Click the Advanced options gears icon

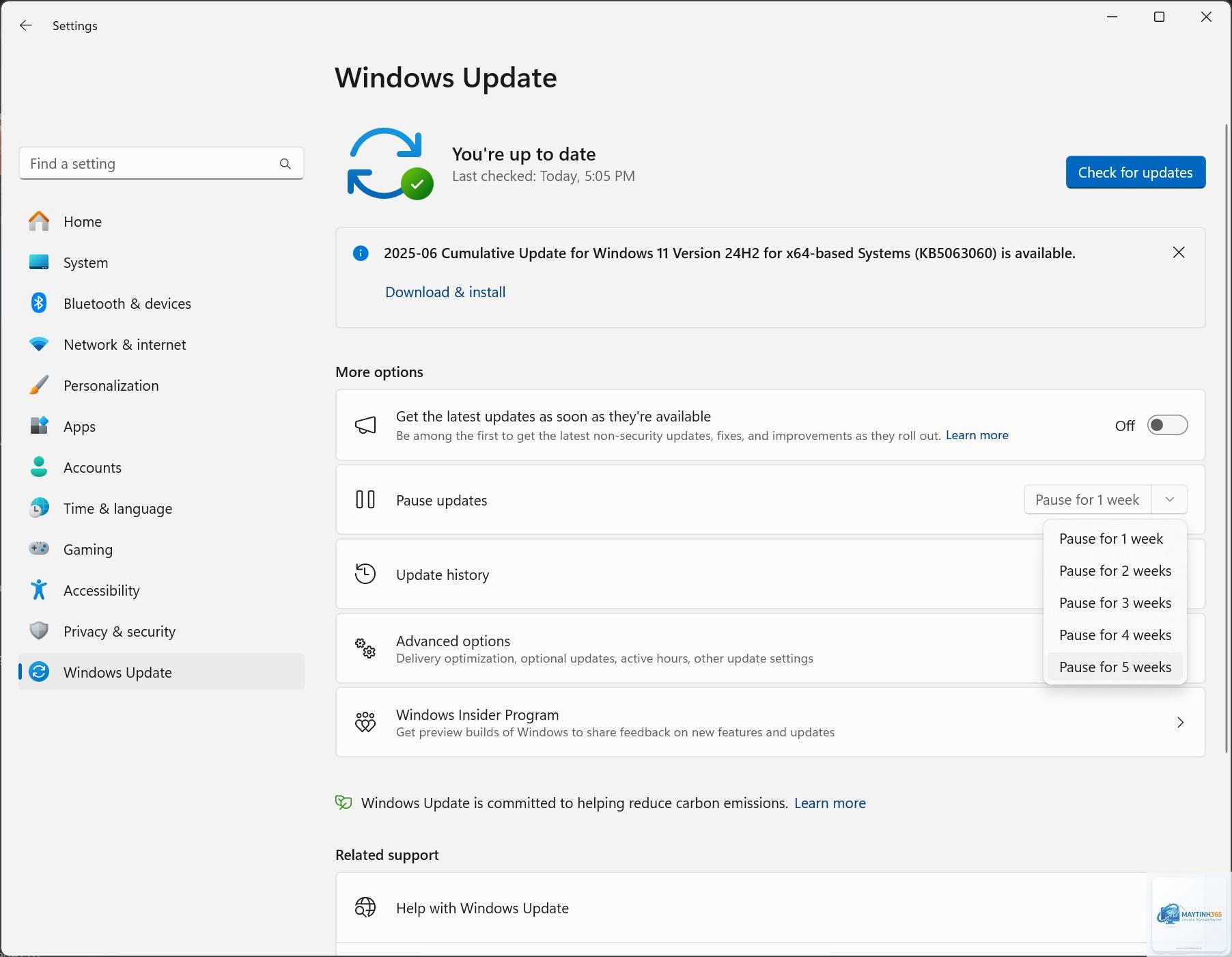click(x=365, y=648)
